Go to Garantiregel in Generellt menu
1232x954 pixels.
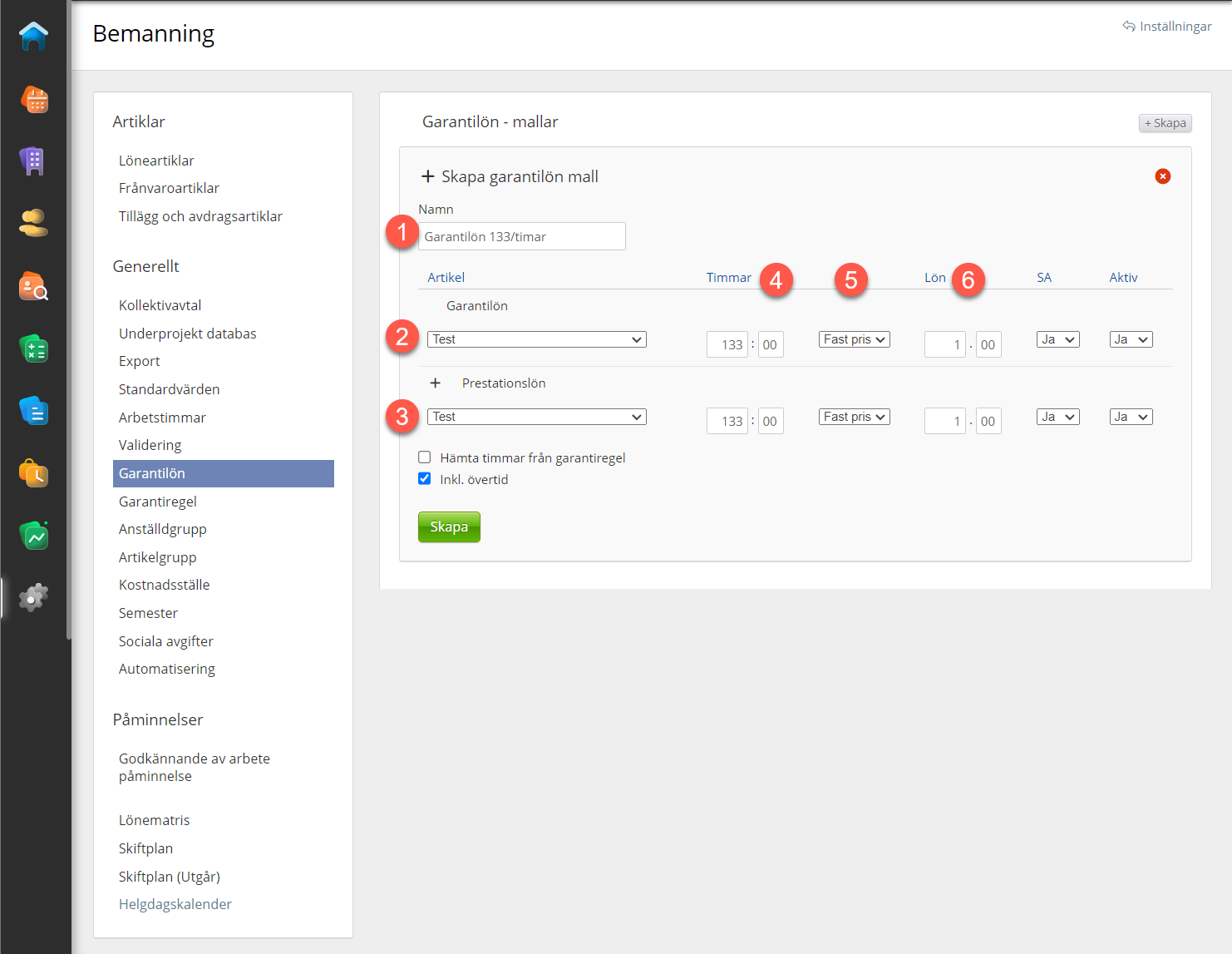pos(158,502)
